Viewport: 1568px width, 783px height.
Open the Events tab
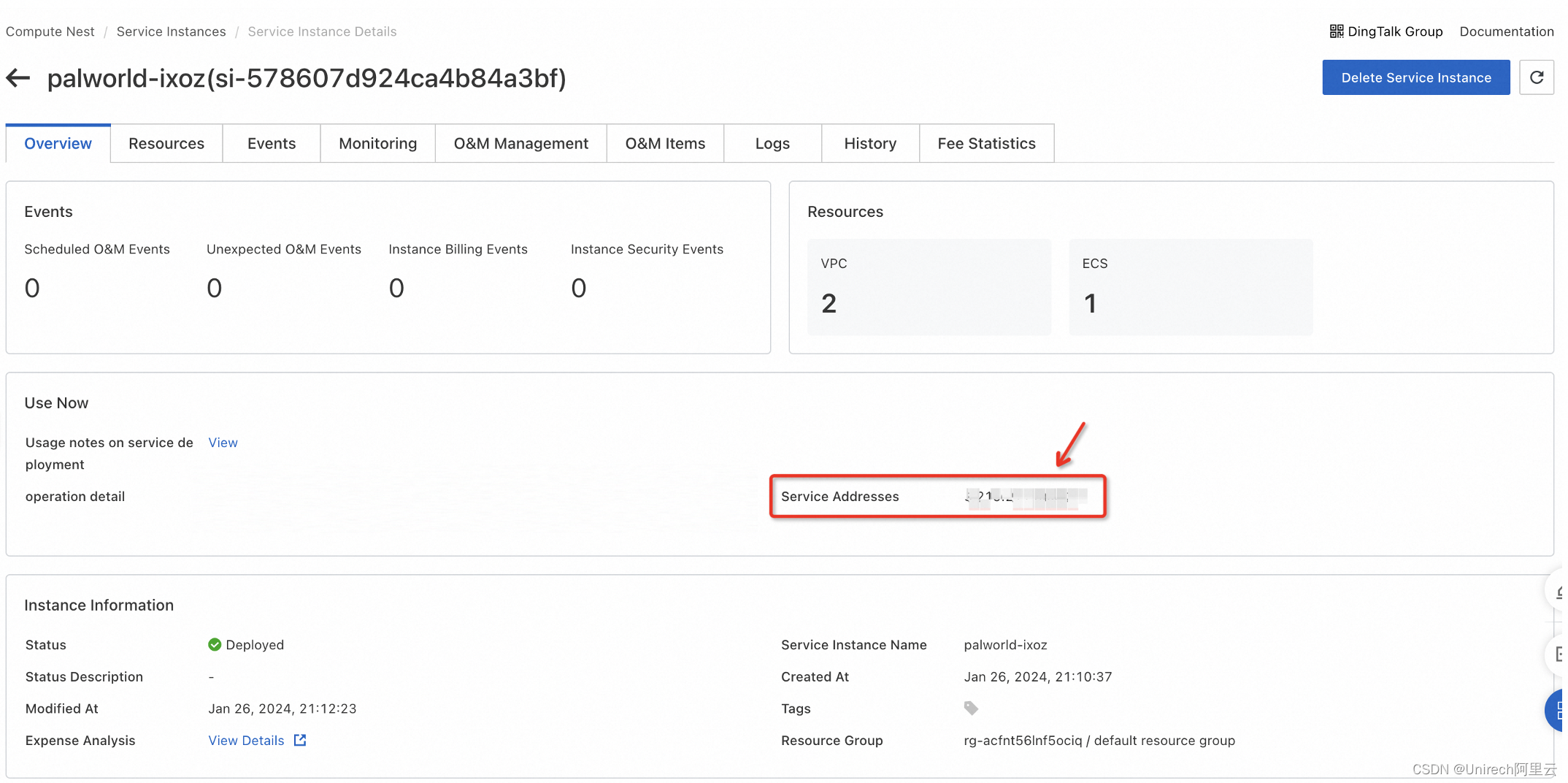pyautogui.click(x=272, y=143)
